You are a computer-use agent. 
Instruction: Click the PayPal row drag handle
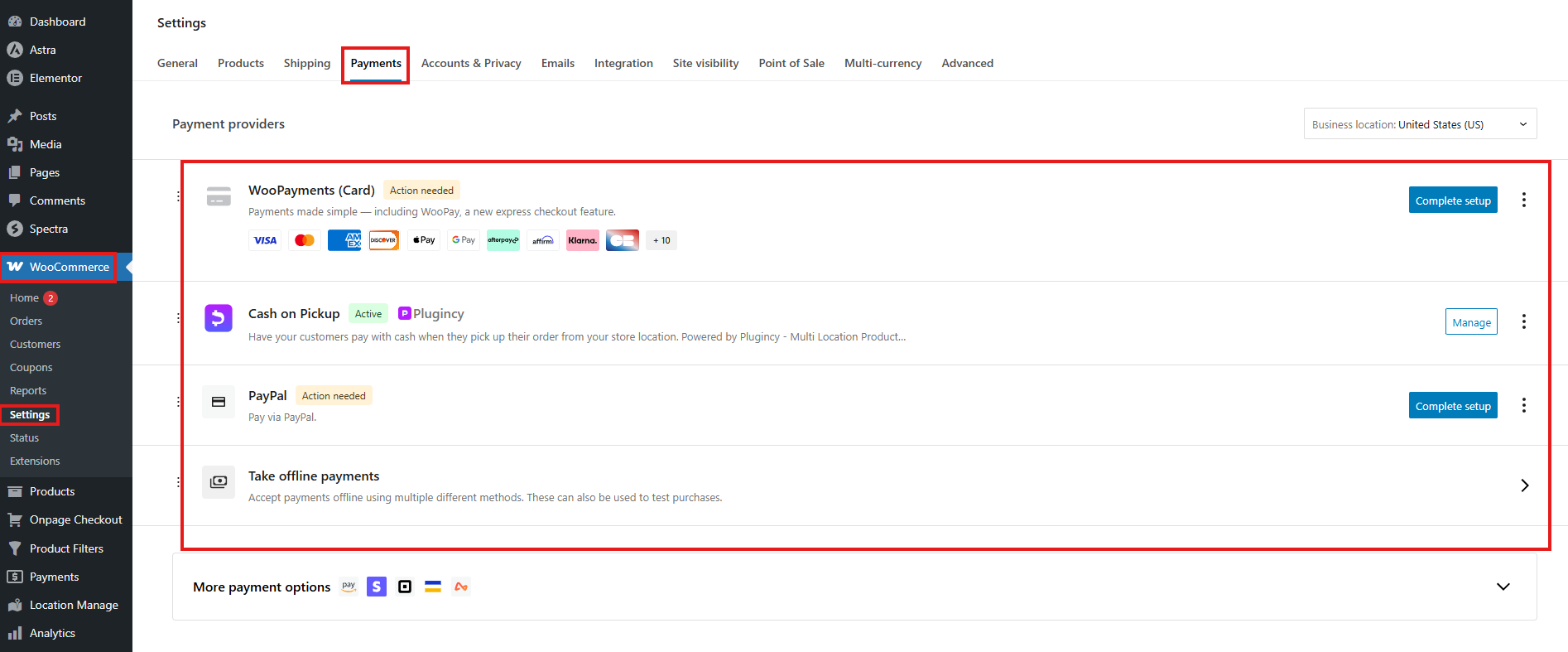178,402
